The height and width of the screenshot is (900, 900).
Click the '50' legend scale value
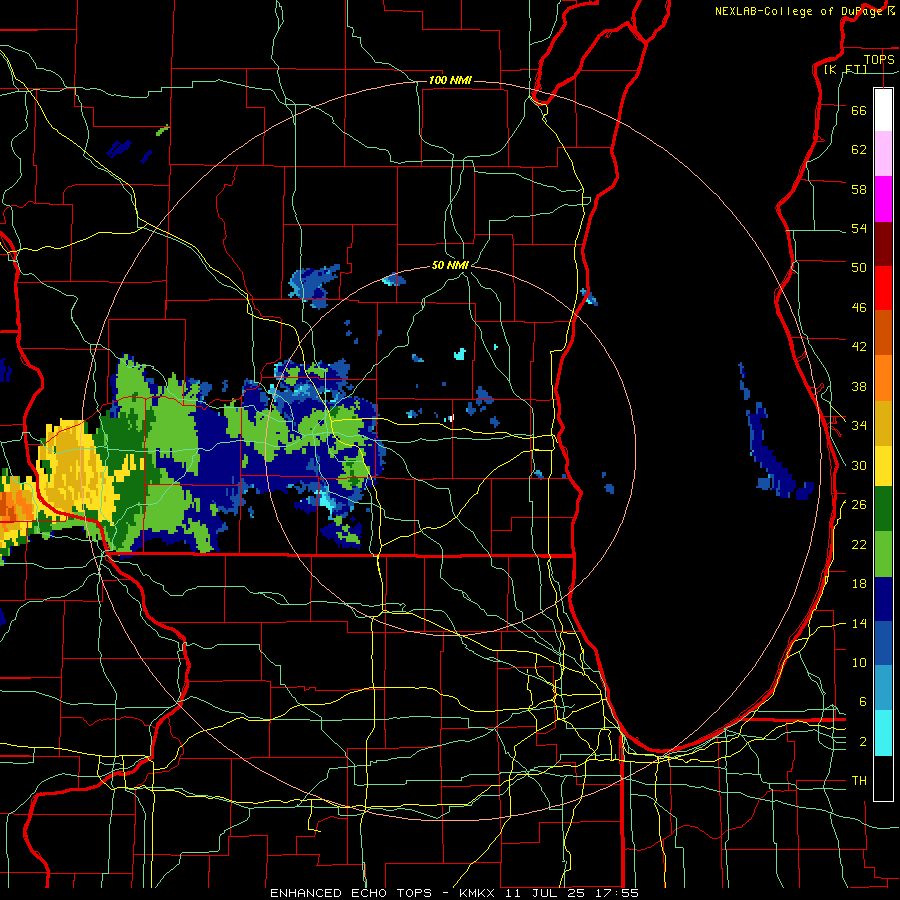pos(859,268)
